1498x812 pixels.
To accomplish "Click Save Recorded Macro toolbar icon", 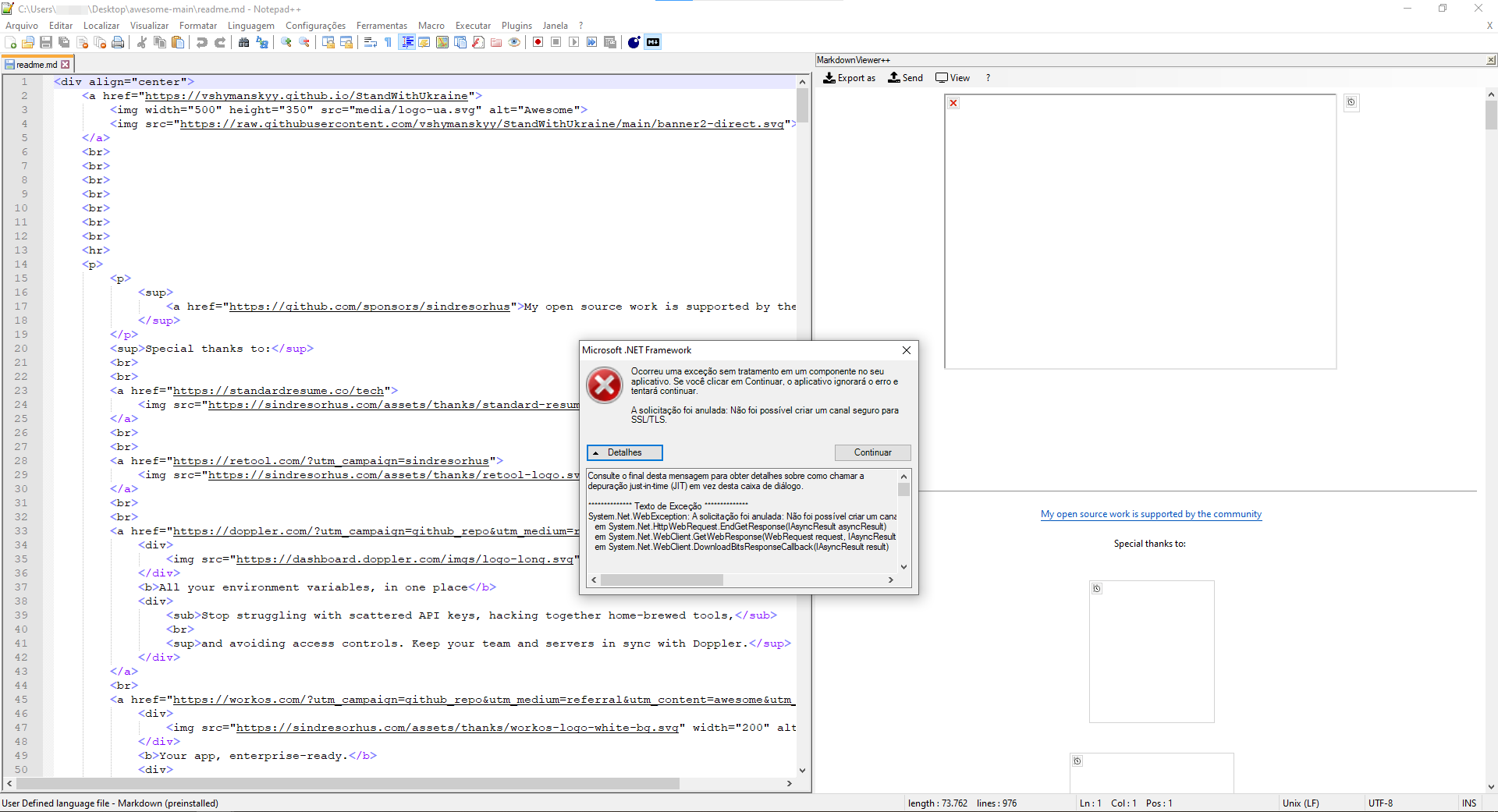I will coord(609,42).
